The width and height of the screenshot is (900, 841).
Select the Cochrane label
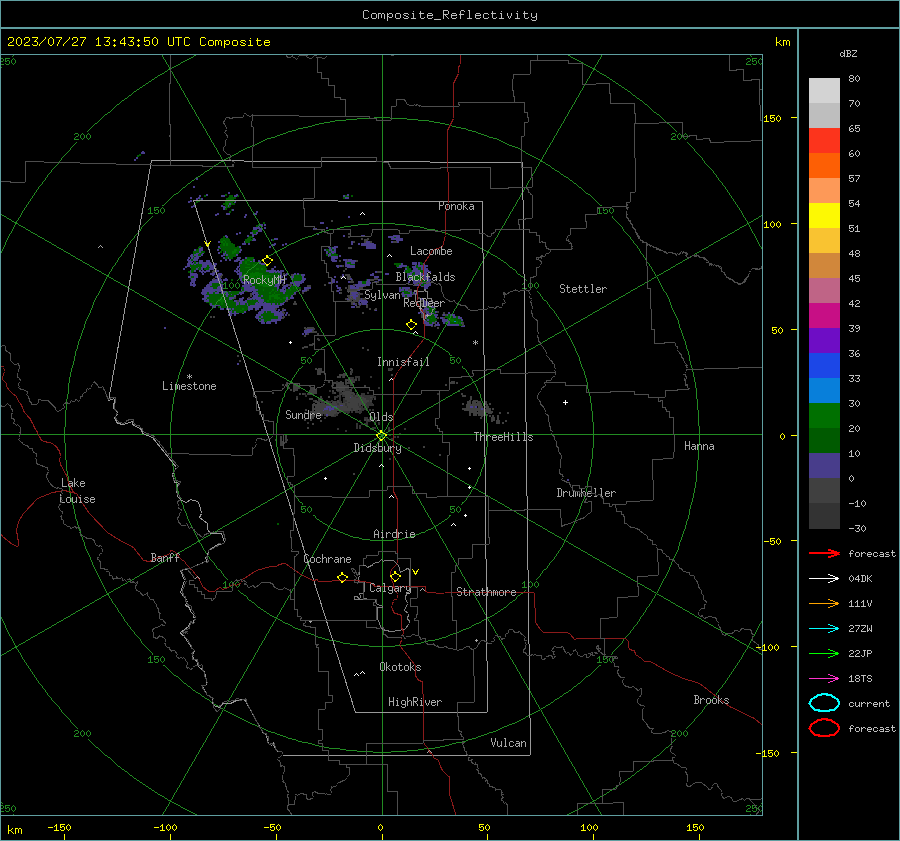(x=327, y=559)
